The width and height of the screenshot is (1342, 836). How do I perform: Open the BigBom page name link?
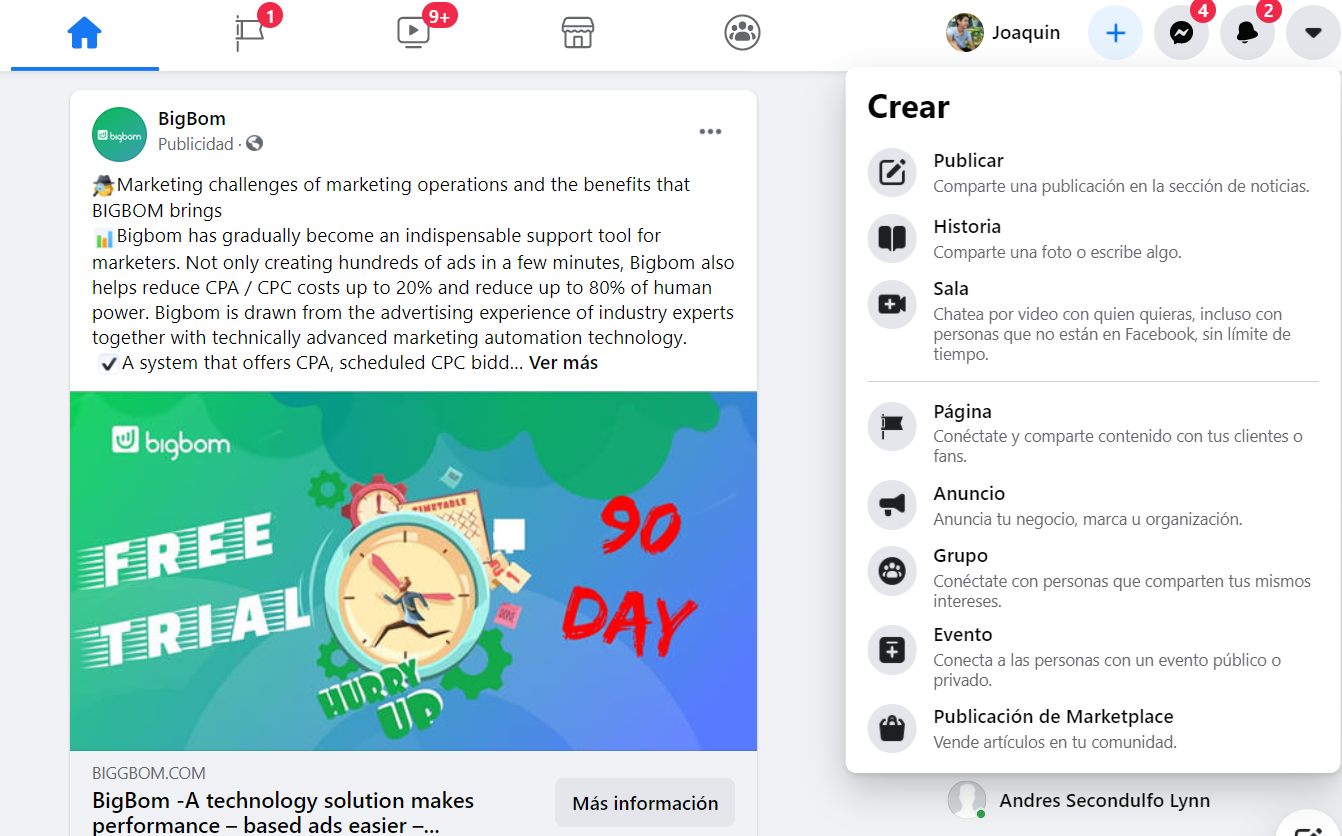point(192,119)
